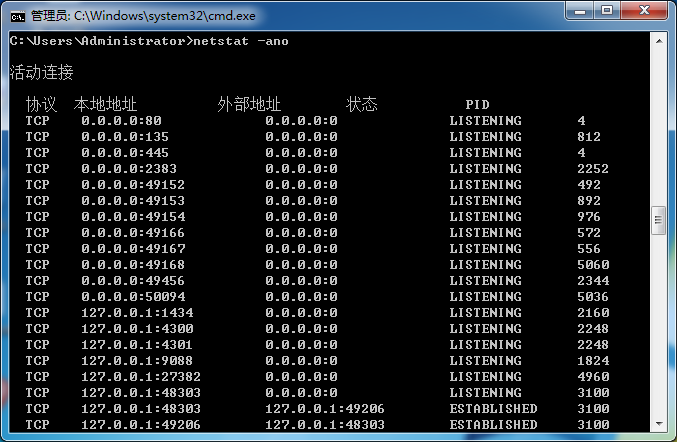
Task: Click the 'PID' column header
Action: click(x=478, y=105)
